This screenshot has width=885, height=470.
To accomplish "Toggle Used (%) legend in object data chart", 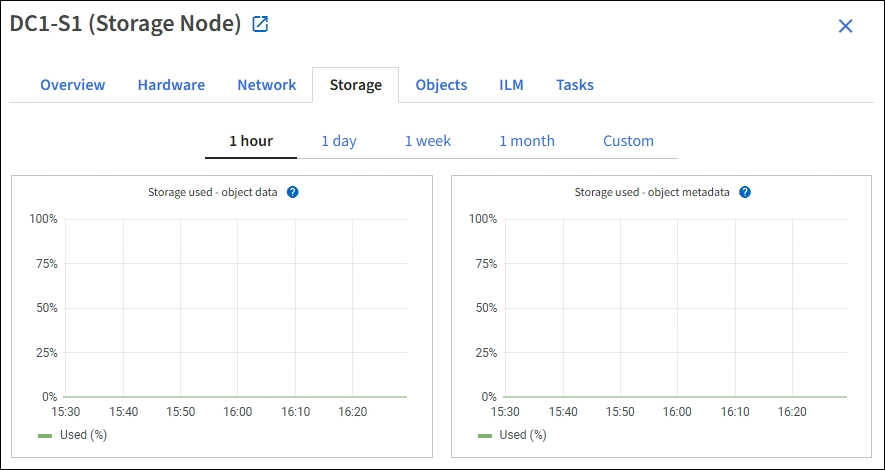I will click(73, 435).
